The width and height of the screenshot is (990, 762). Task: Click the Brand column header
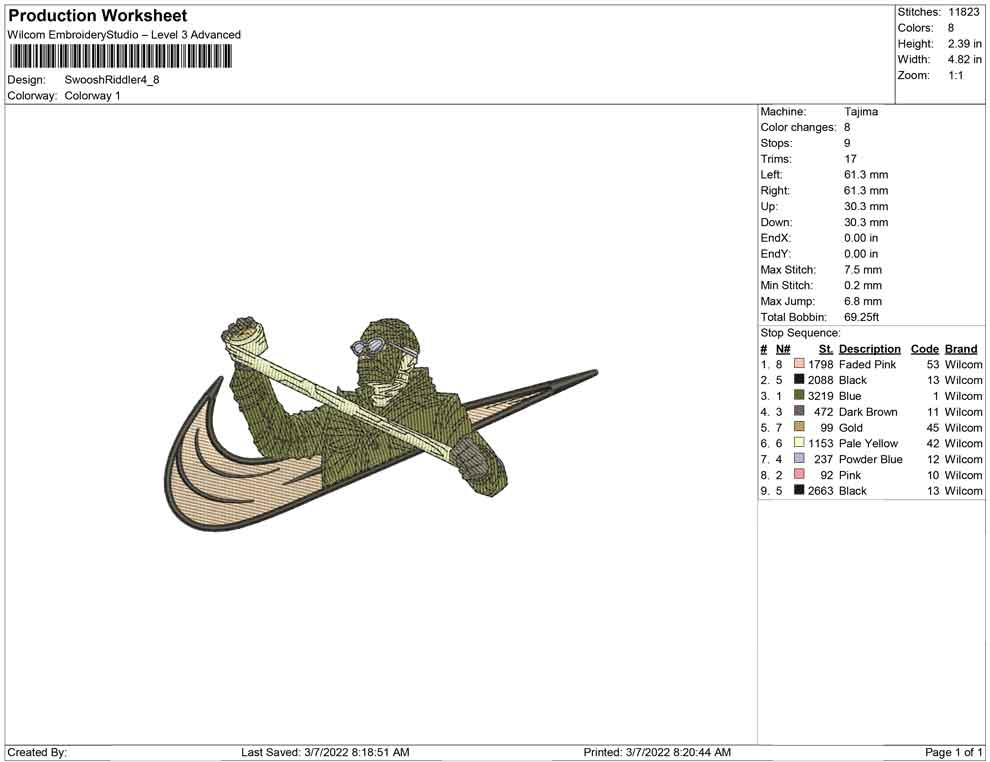coord(961,349)
